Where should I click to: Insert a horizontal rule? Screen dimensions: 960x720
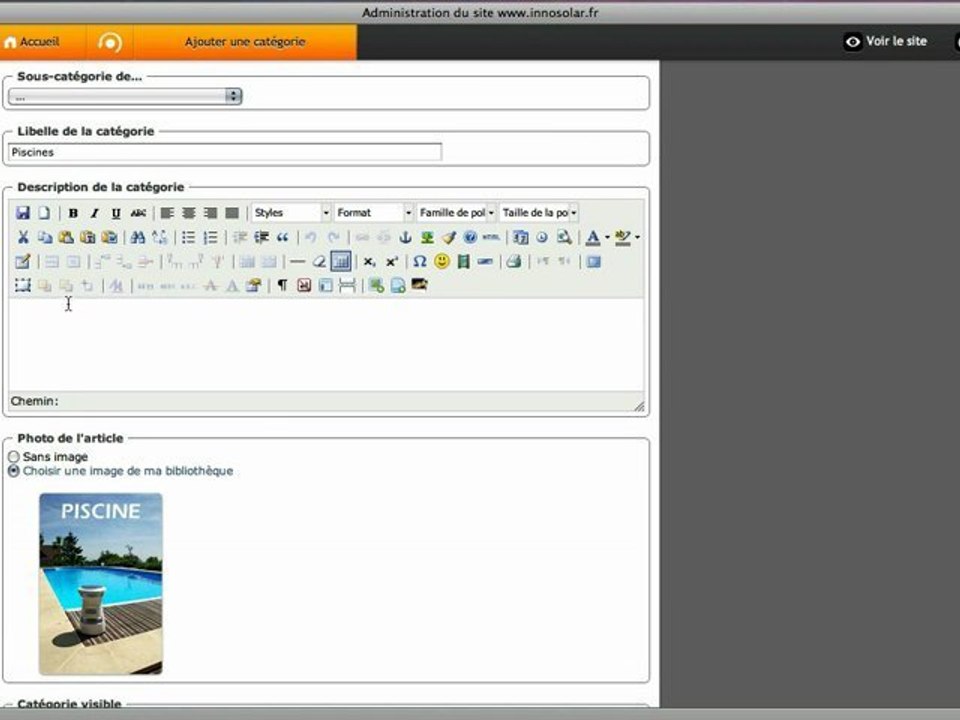[x=298, y=261]
